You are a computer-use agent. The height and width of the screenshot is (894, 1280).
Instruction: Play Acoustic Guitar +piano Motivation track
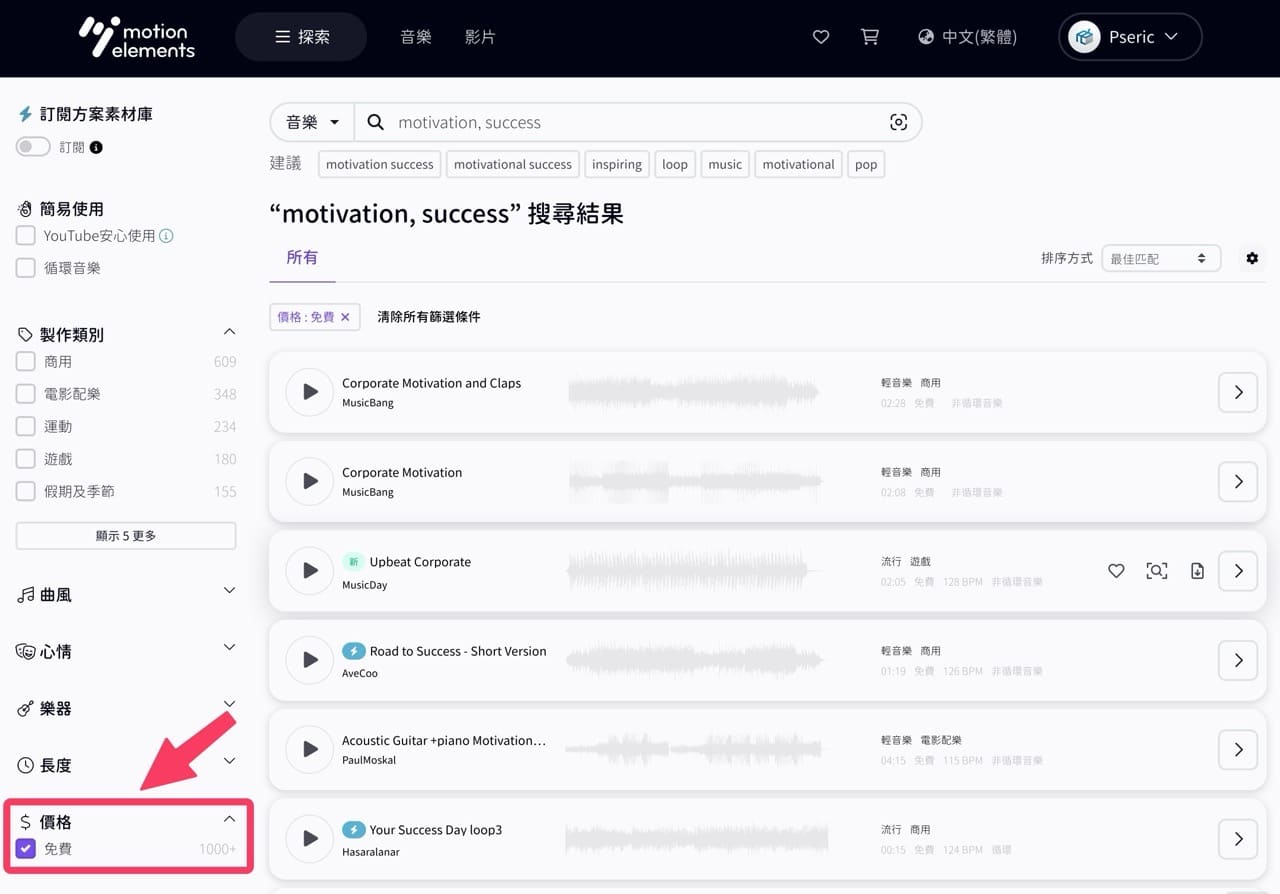(309, 749)
